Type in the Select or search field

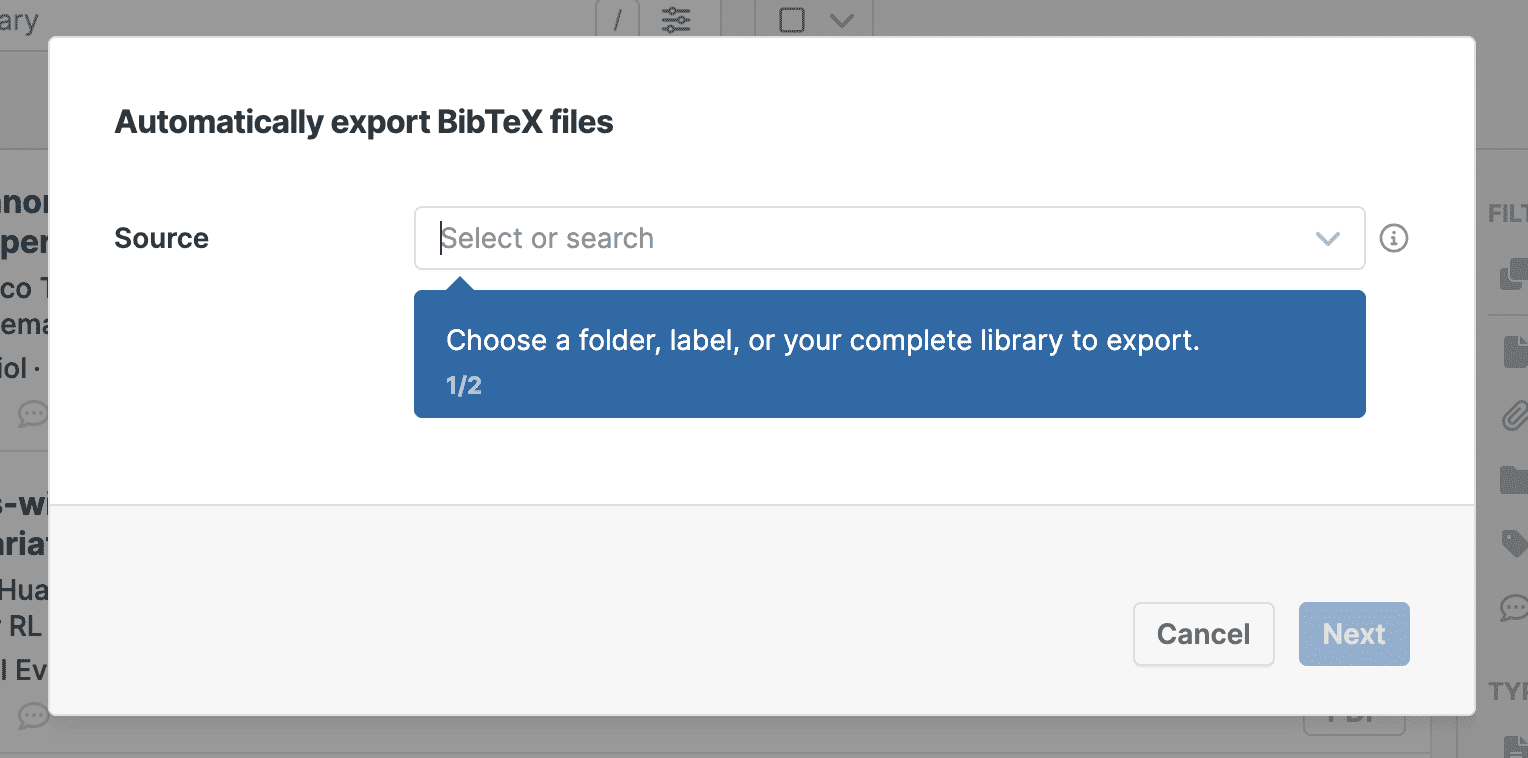(x=860, y=238)
